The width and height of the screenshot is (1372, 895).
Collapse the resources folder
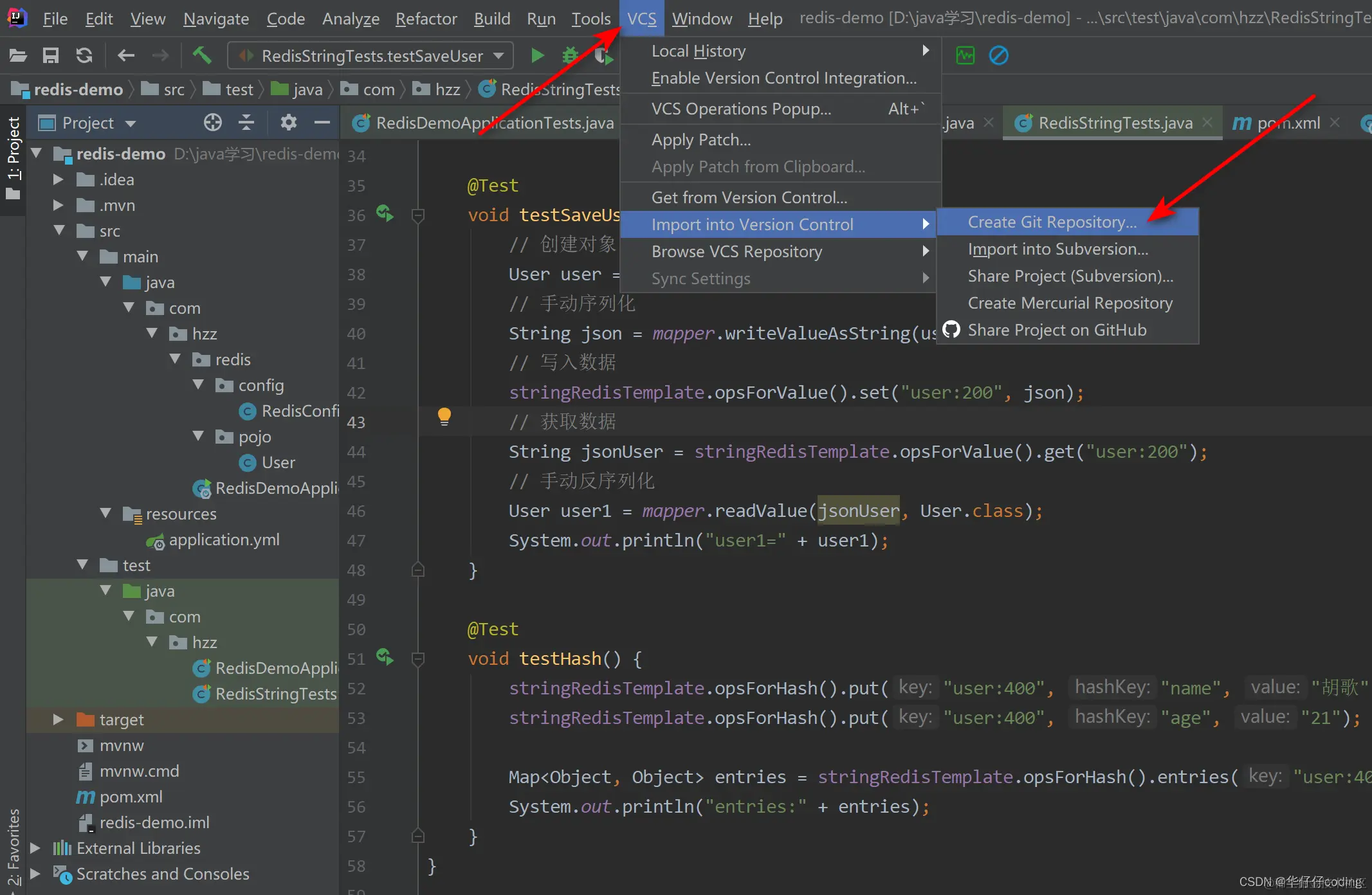[105, 513]
